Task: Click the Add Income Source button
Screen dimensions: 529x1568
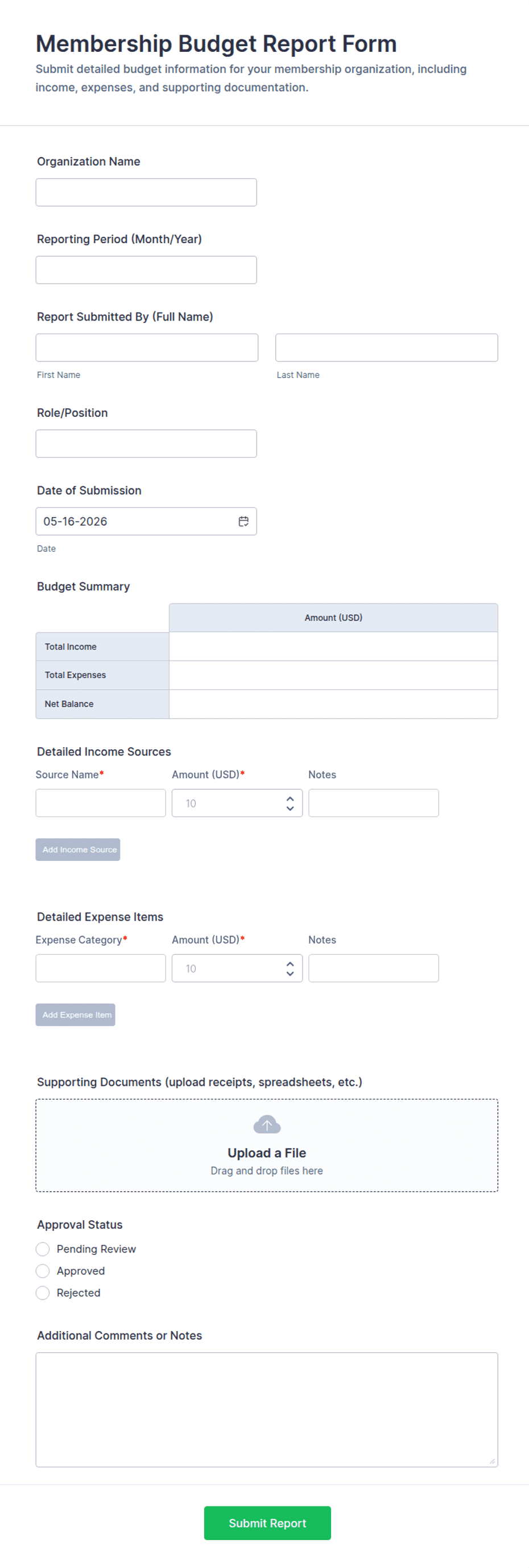Action: click(78, 849)
